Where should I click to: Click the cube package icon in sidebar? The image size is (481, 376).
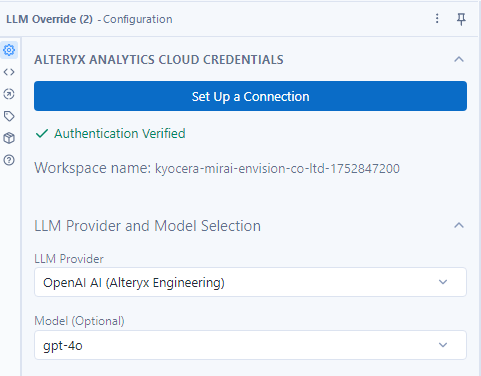tap(9, 138)
